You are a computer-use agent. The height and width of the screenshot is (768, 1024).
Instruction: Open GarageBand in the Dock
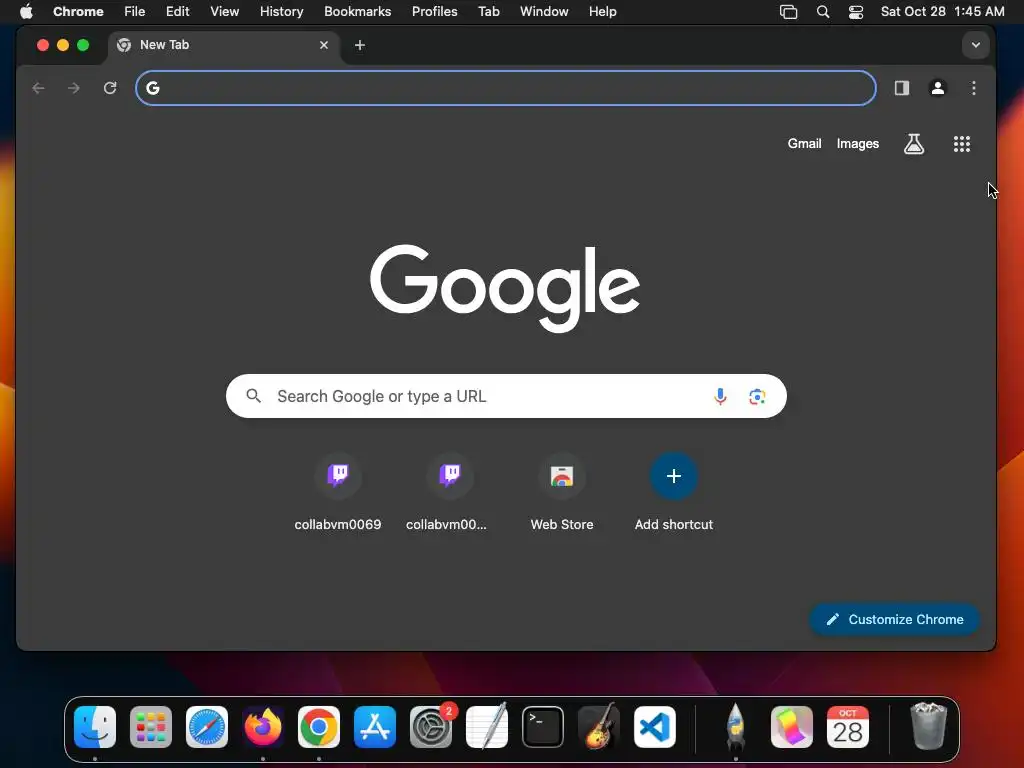pyautogui.click(x=599, y=727)
